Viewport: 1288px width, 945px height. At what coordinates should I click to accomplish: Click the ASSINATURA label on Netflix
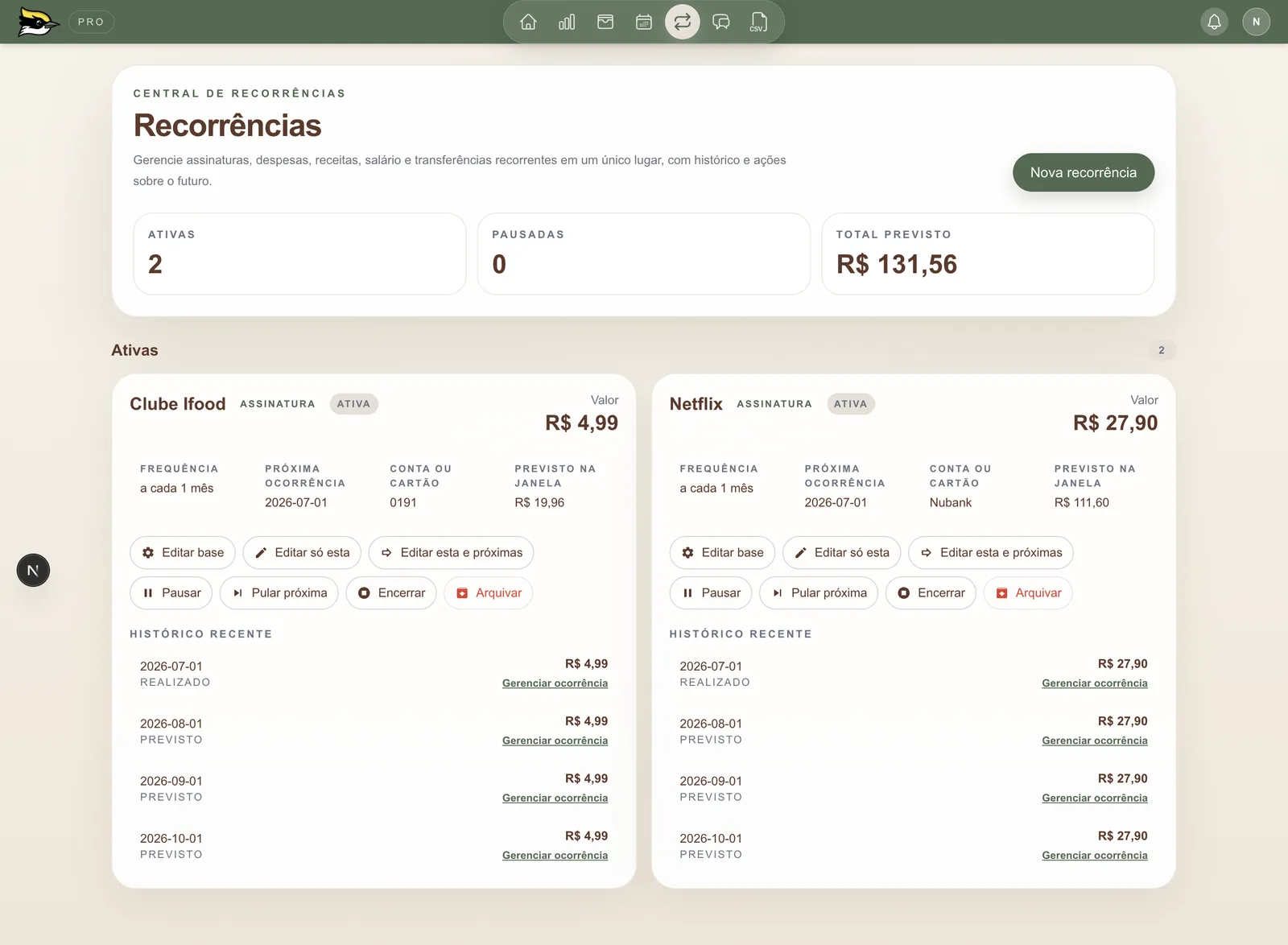coord(774,404)
